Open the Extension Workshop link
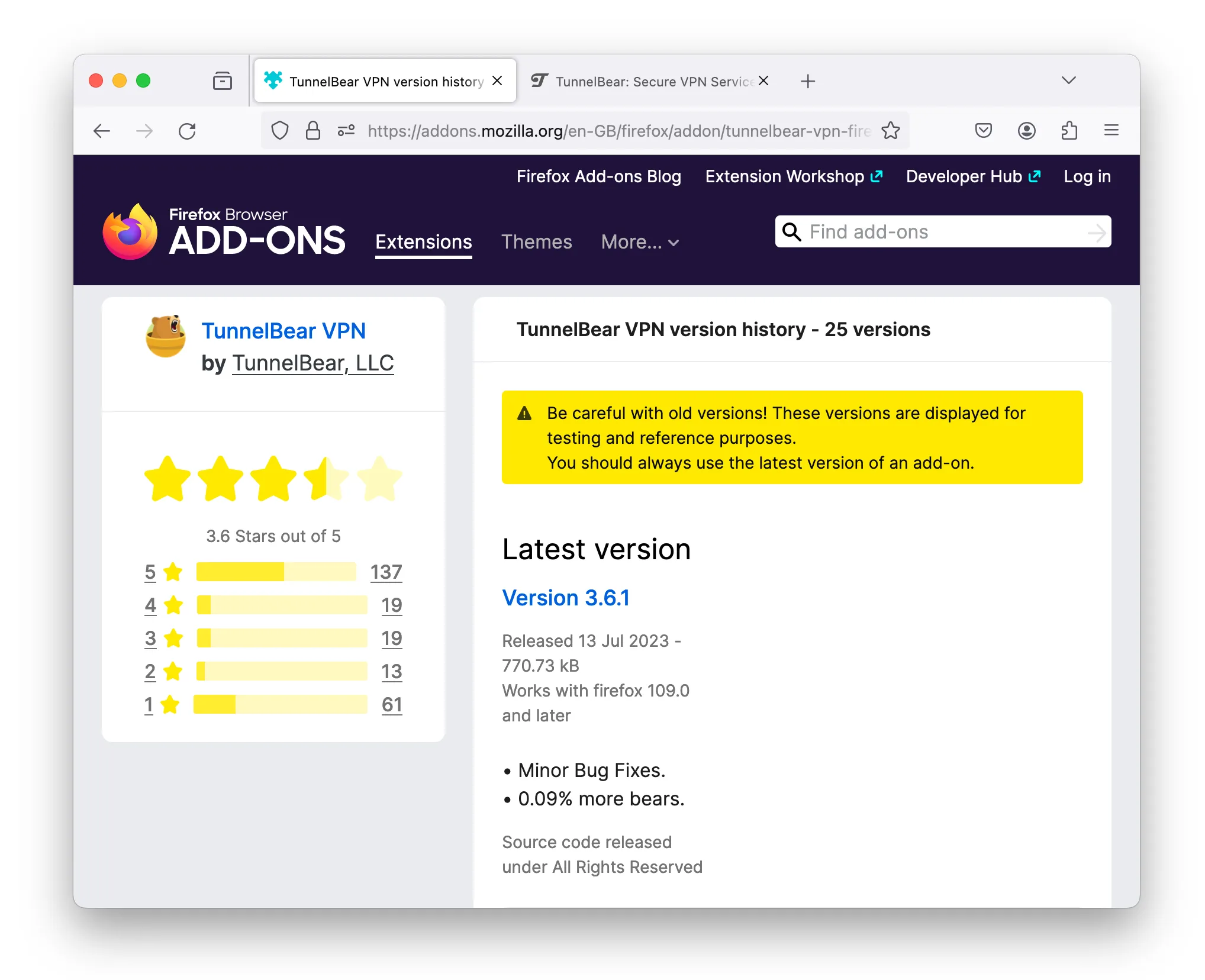 point(794,176)
